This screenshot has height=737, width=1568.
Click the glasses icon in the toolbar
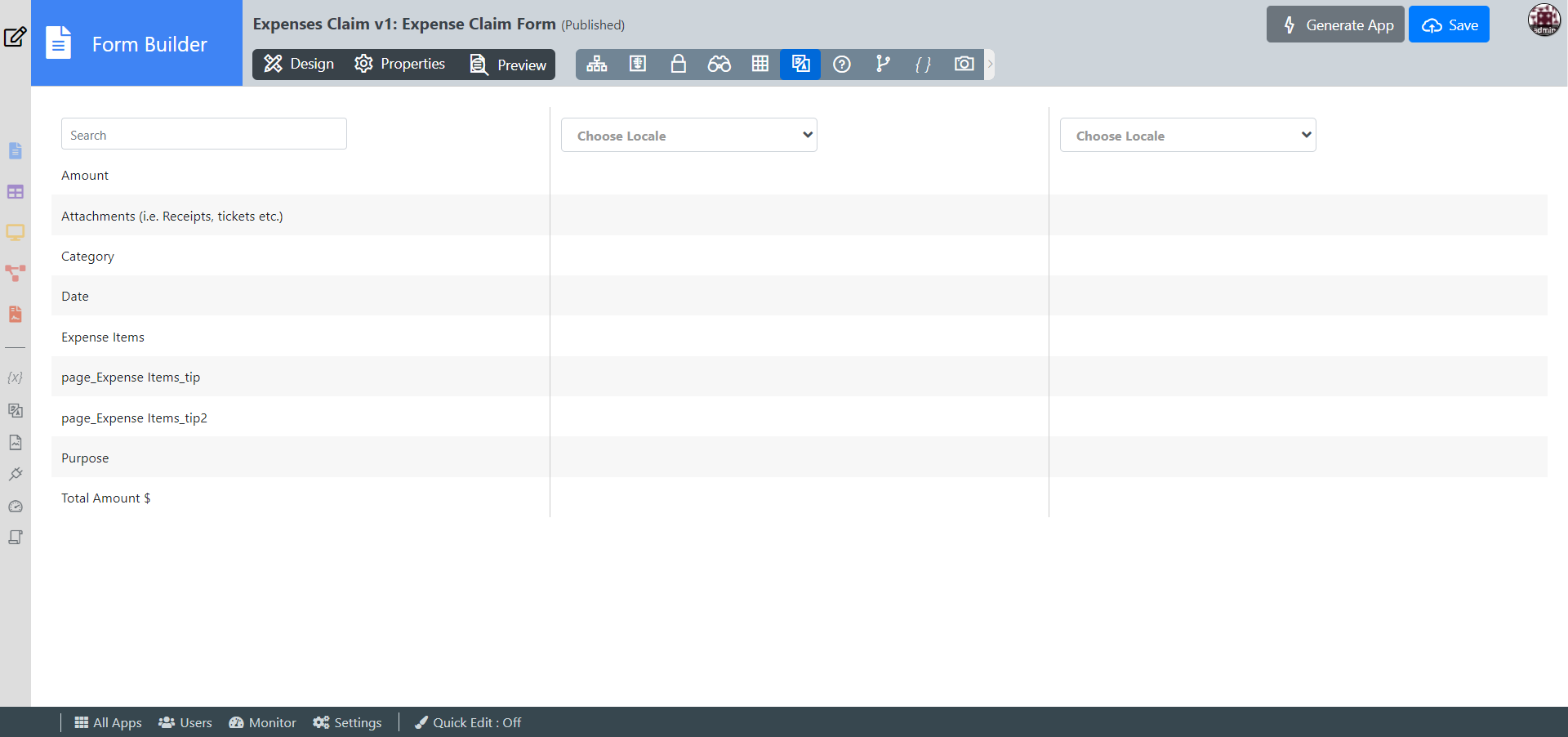pos(719,64)
